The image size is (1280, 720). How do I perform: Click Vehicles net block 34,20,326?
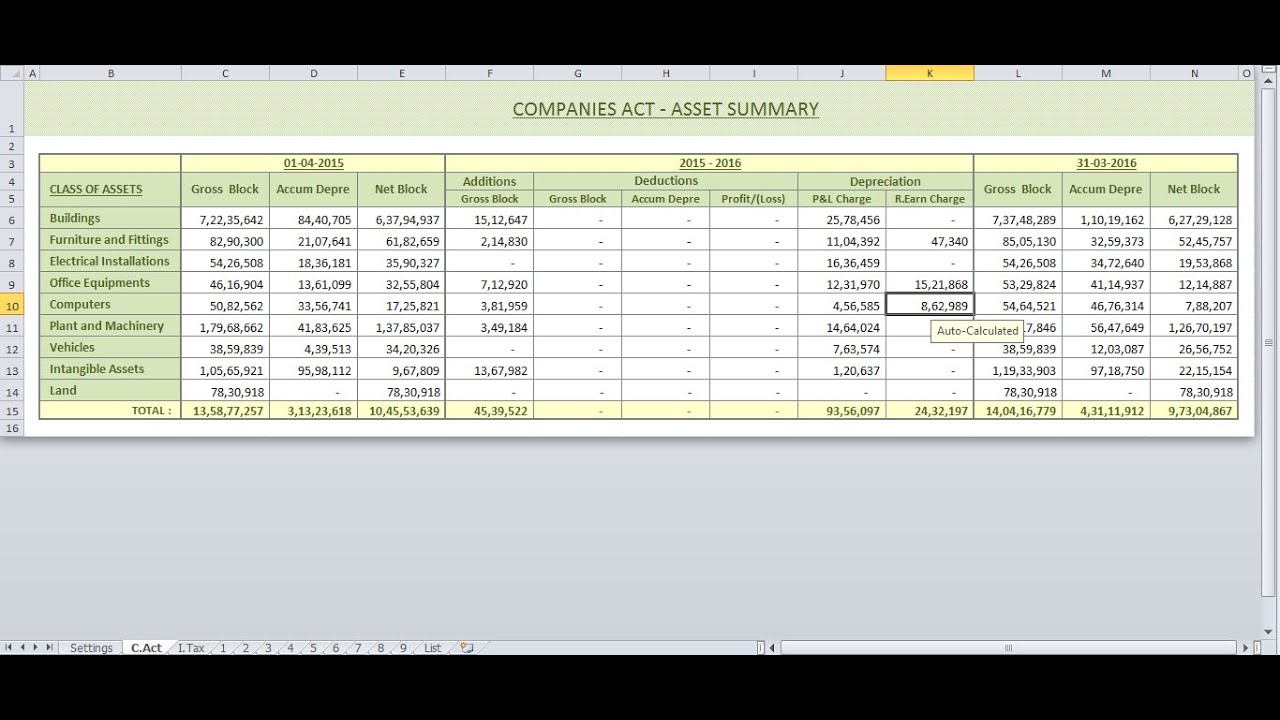401,349
